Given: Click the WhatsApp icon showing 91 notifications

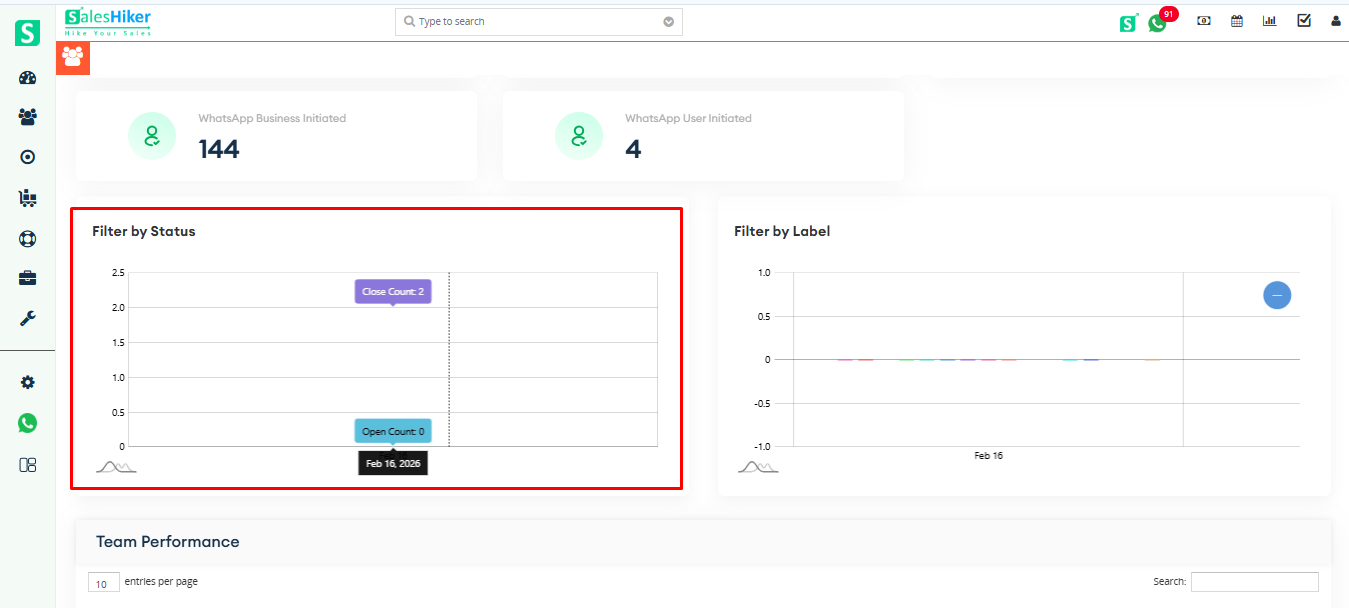Looking at the screenshot, I should point(1157,21).
